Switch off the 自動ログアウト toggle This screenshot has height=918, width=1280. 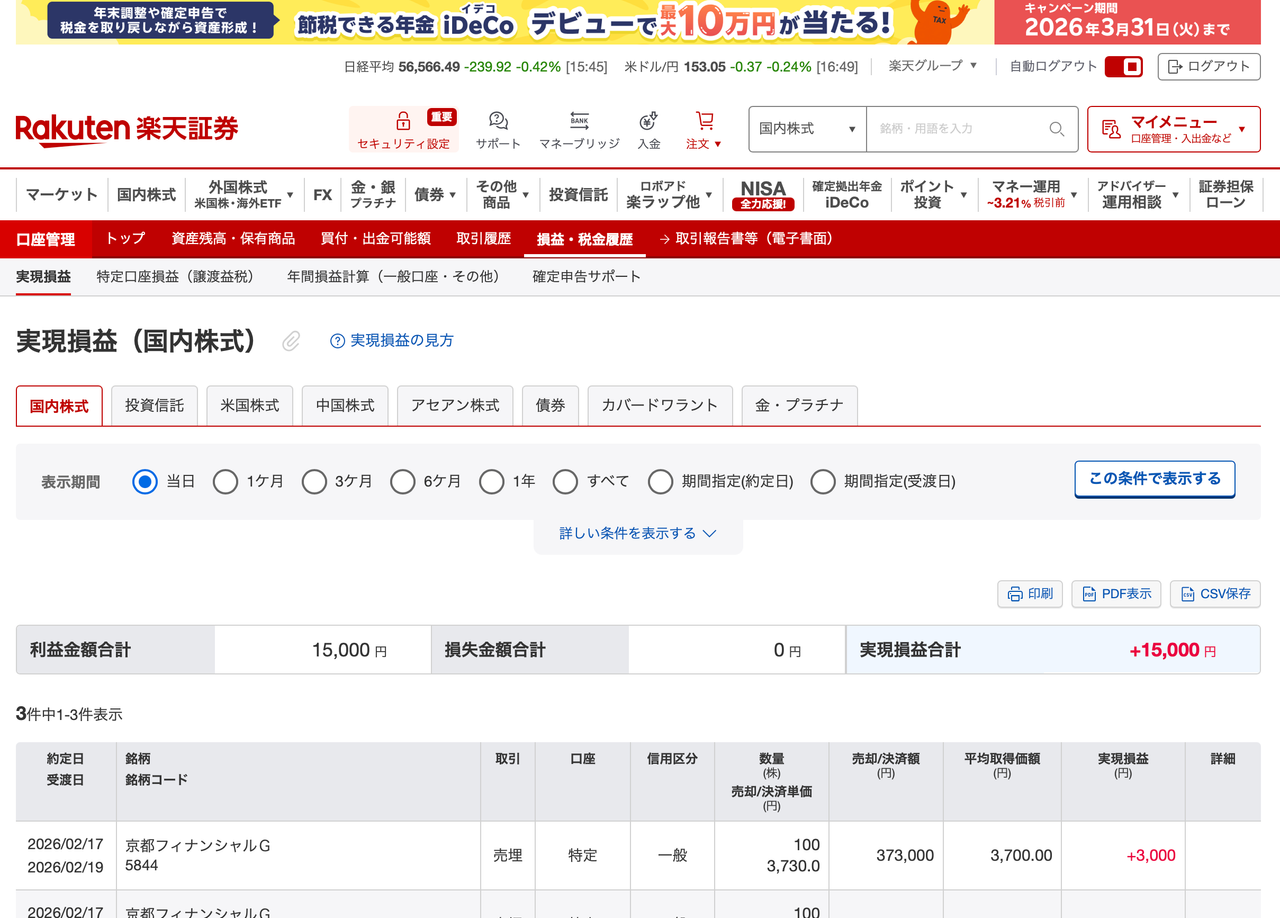1125,66
